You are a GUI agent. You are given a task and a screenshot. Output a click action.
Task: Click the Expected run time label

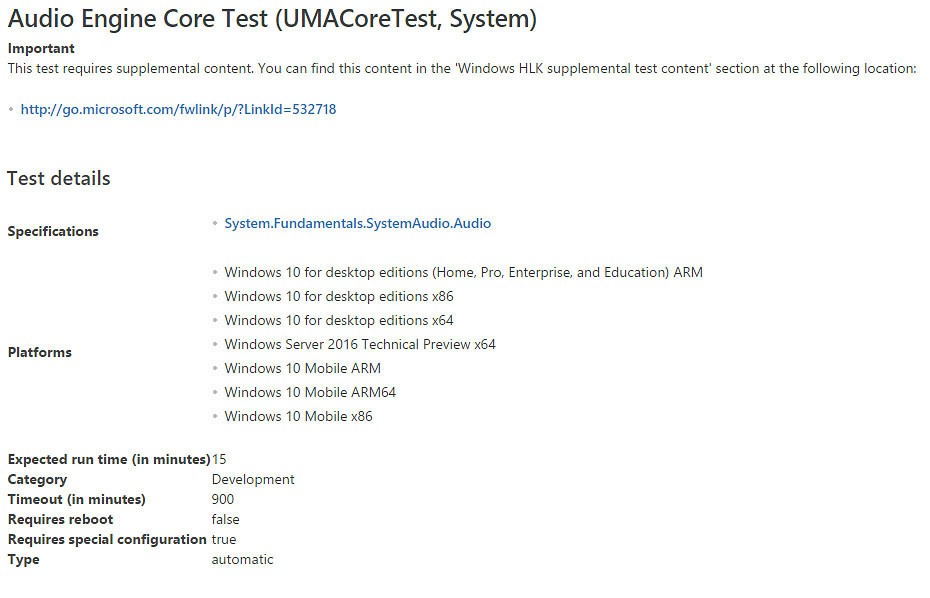click(x=109, y=460)
